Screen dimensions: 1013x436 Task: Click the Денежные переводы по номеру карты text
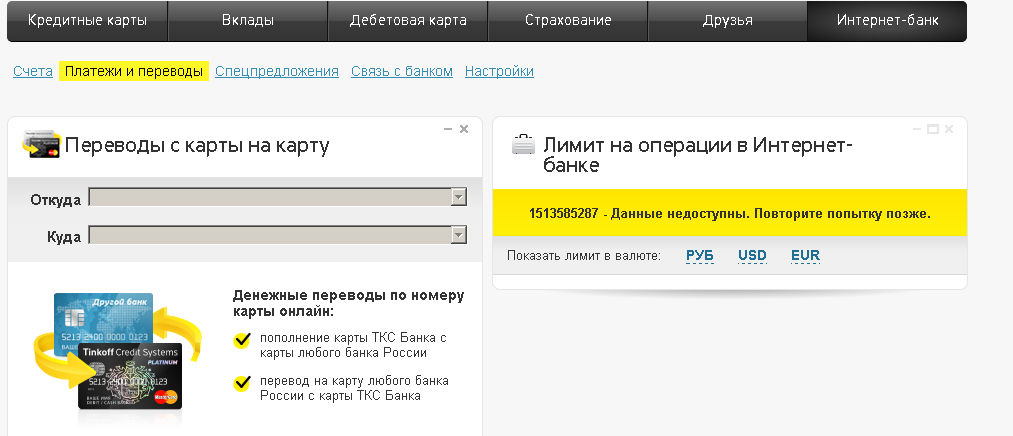click(x=348, y=304)
